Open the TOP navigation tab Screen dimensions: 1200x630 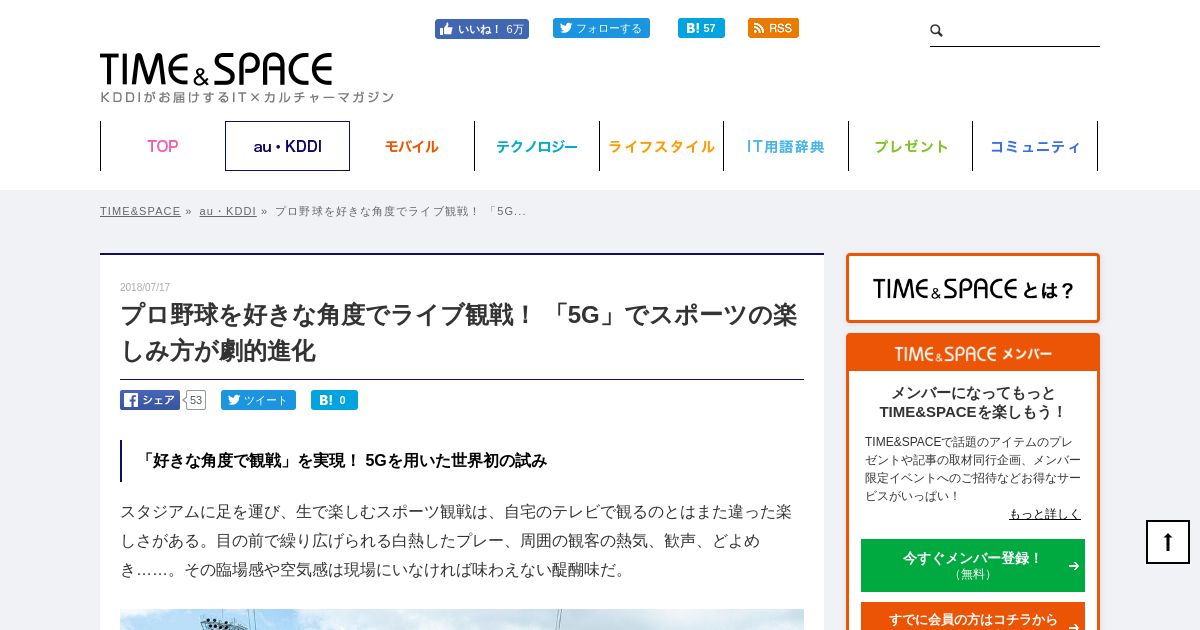coord(163,146)
